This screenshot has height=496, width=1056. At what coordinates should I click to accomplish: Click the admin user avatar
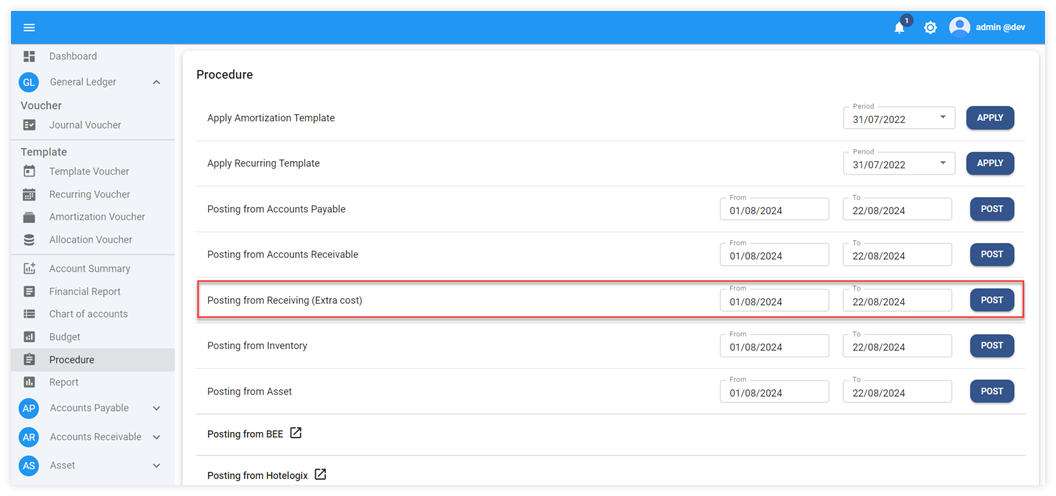(x=960, y=27)
